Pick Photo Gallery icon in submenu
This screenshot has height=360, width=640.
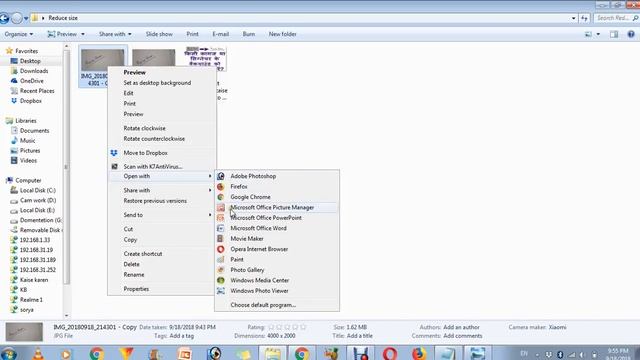(x=221, y=270)
